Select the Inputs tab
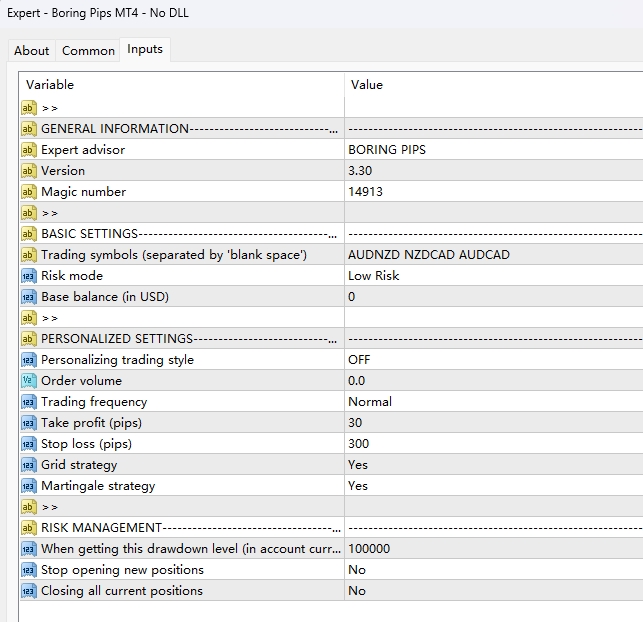This screenshot has width=643, height=622. coord(145,49)
